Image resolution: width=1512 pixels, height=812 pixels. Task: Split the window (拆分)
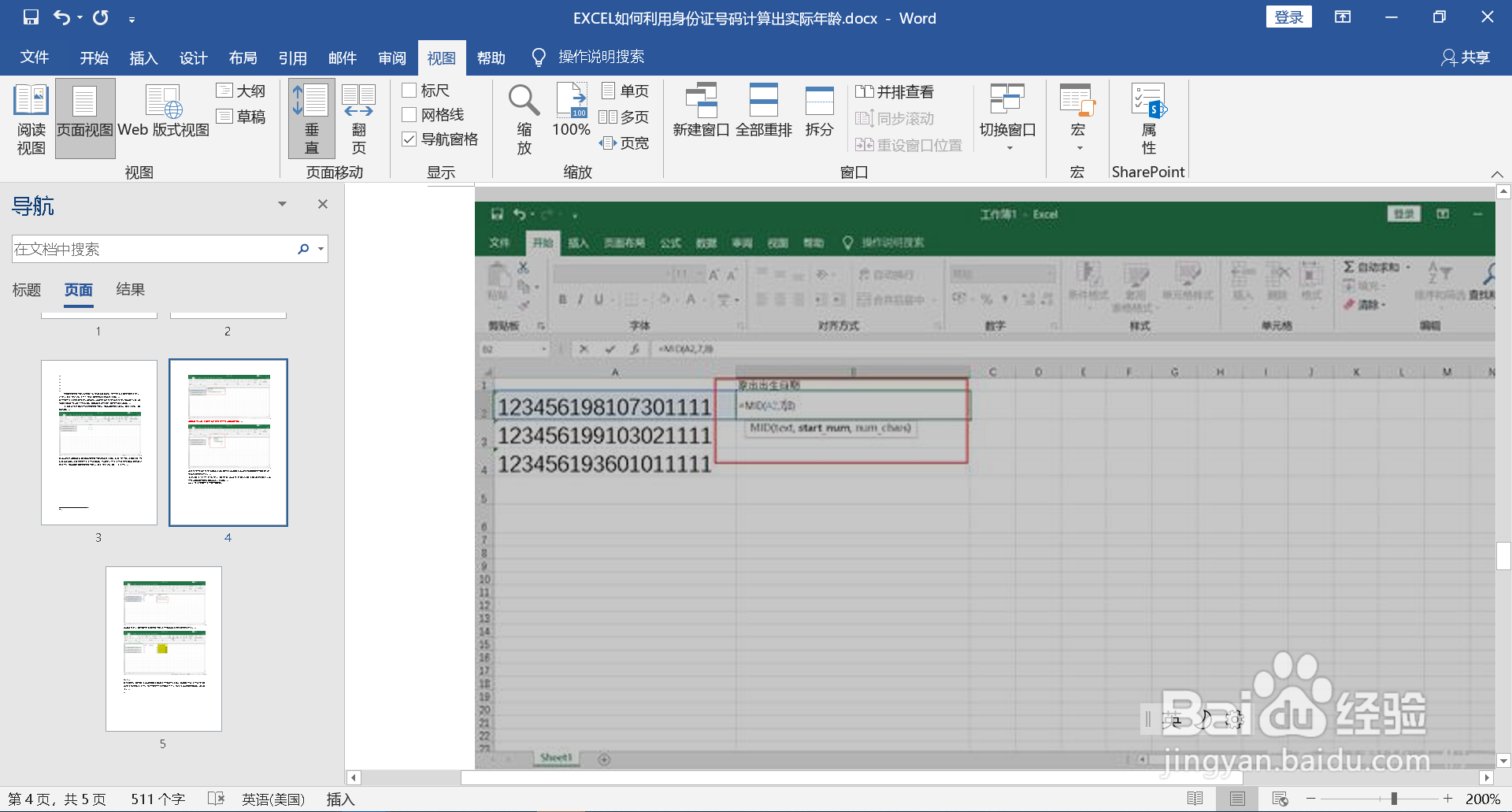[x=819, y=110]
